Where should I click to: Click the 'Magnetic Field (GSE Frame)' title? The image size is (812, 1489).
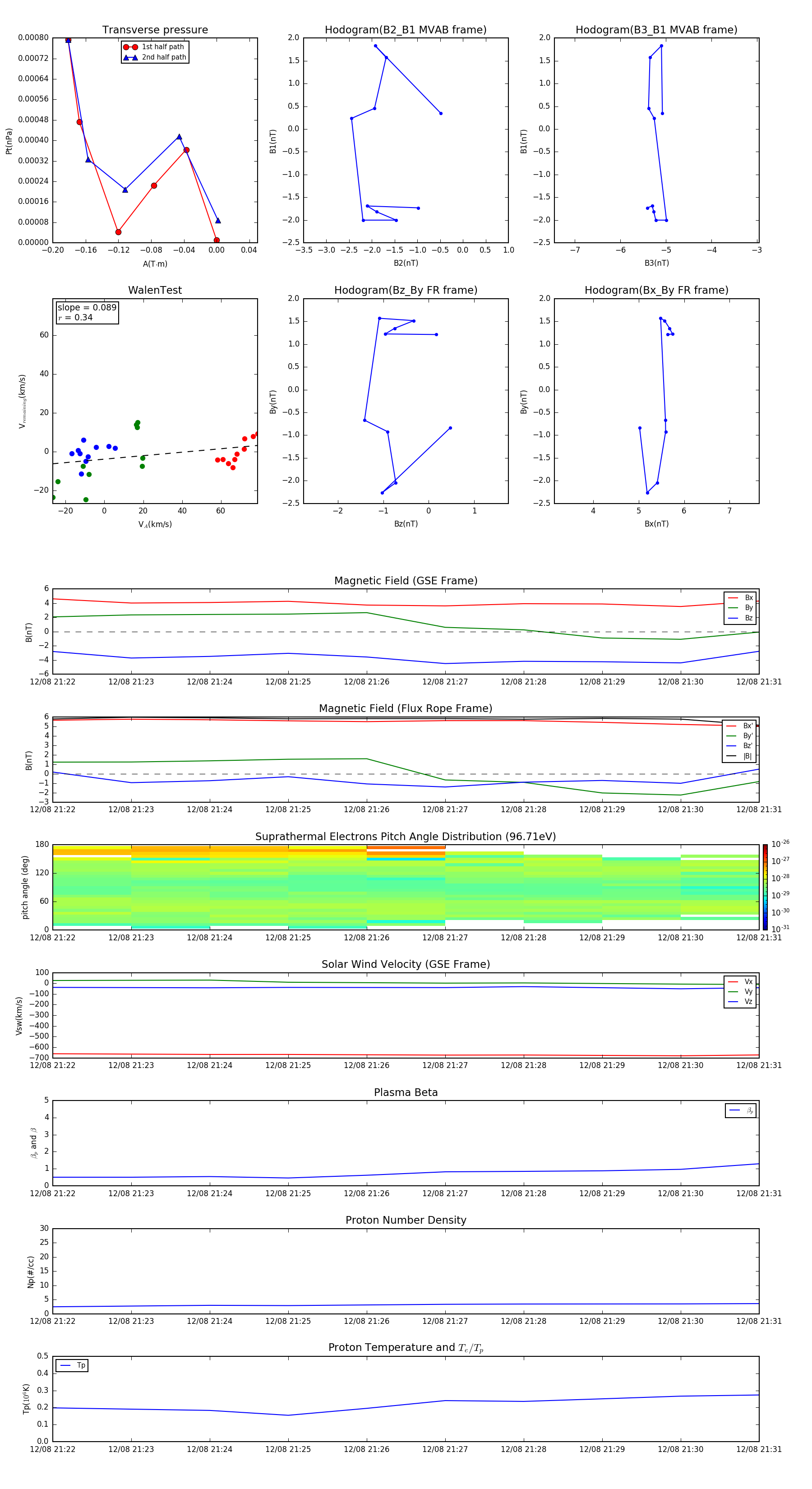pos(406,581)
